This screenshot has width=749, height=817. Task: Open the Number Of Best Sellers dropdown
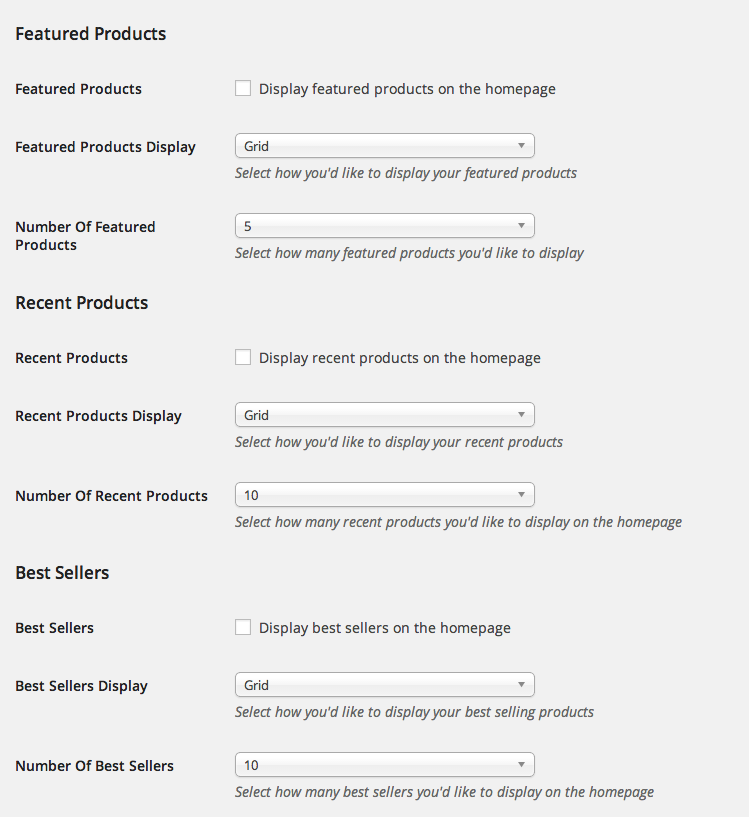(385, 765)
